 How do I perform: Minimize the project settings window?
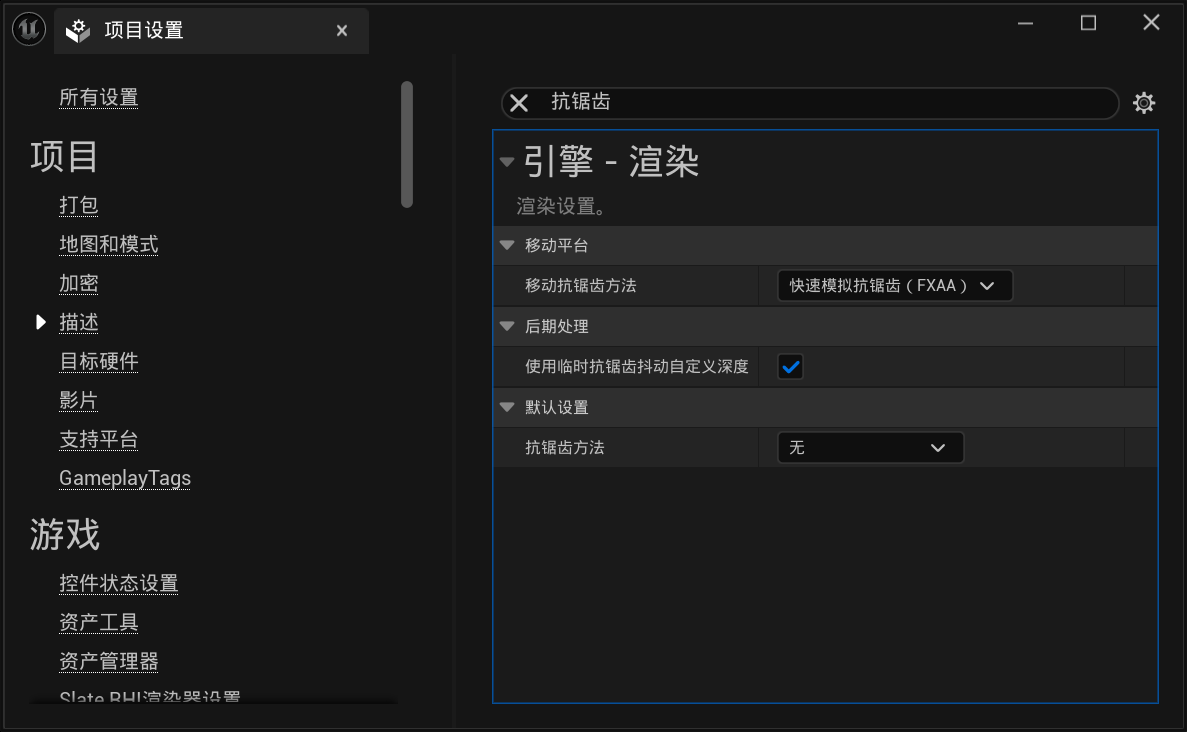(x=1025, y=23)
